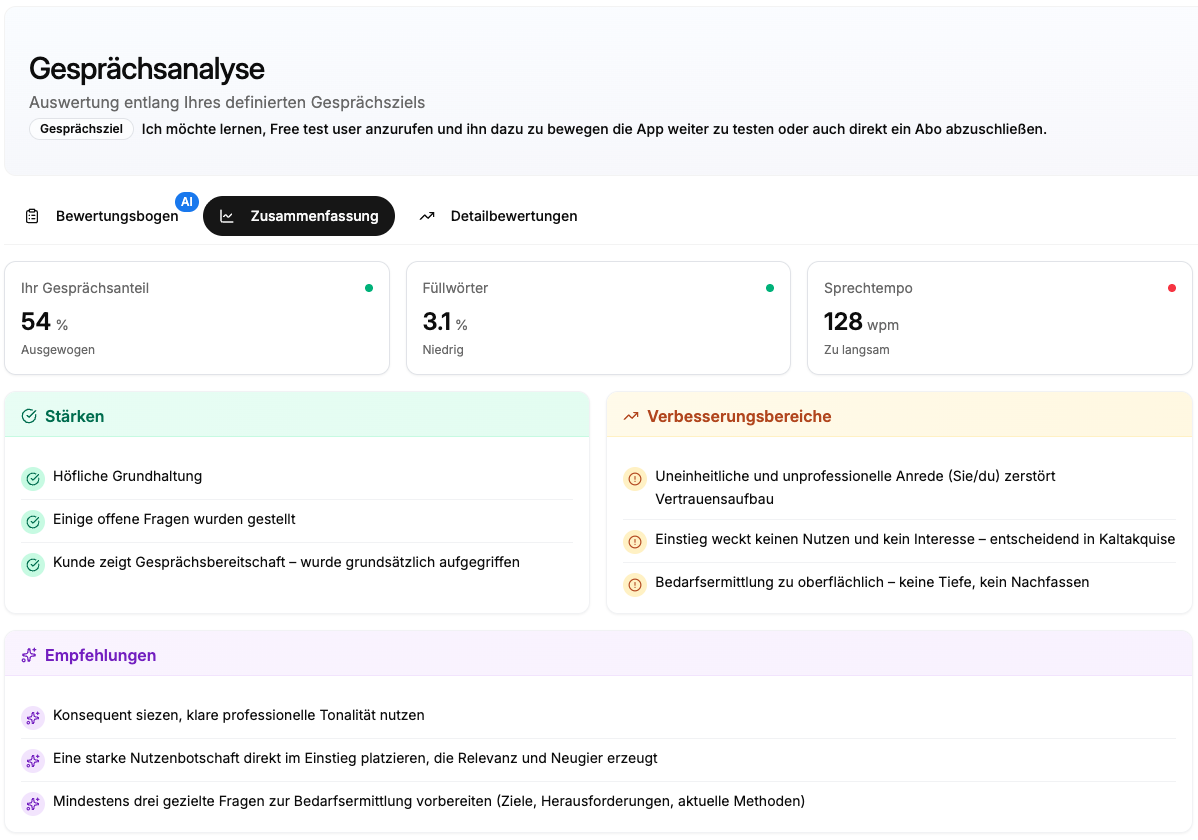Switch to the Detailbewertungen tab
Screen dimensions: 1198x840
coord(497,215)
